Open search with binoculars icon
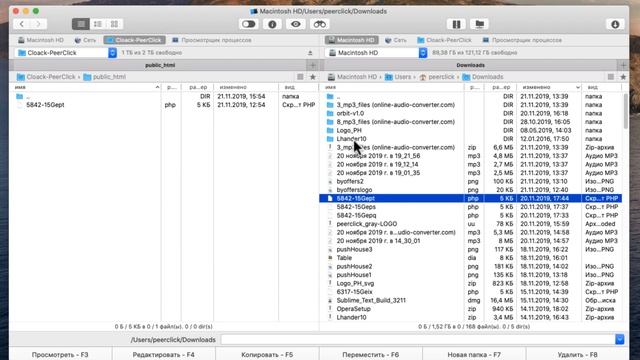Screen dimensions: 640x360 (320, 24)
